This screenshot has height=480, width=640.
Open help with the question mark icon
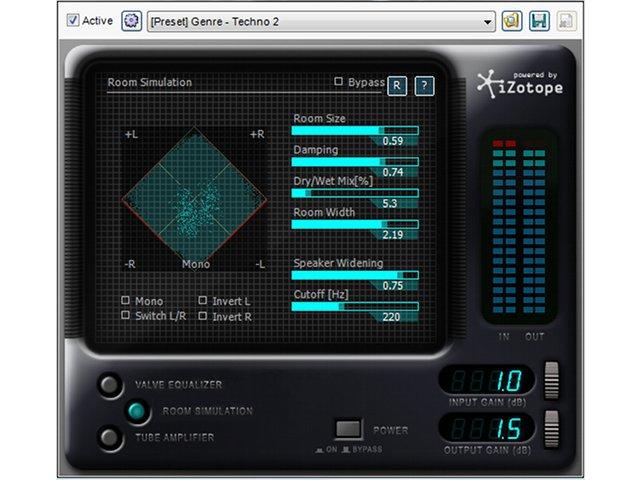424,86
